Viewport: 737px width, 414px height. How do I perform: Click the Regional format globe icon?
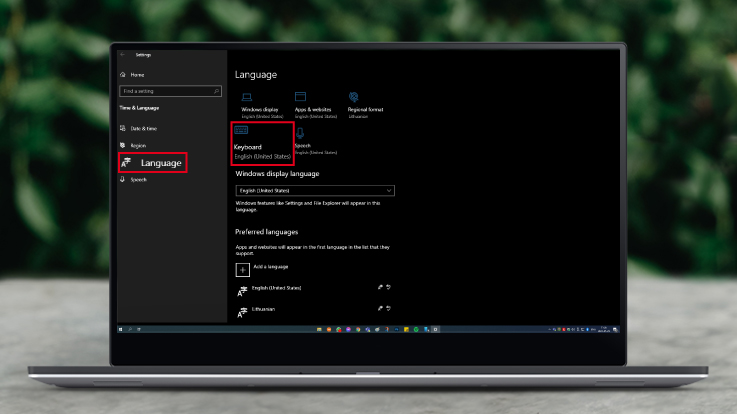(354, 97)
